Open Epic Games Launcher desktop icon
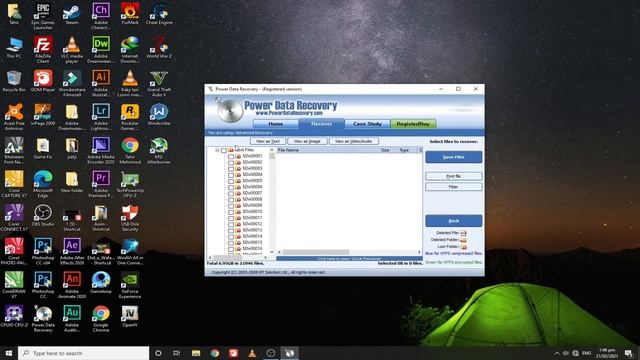 (43, 16)
